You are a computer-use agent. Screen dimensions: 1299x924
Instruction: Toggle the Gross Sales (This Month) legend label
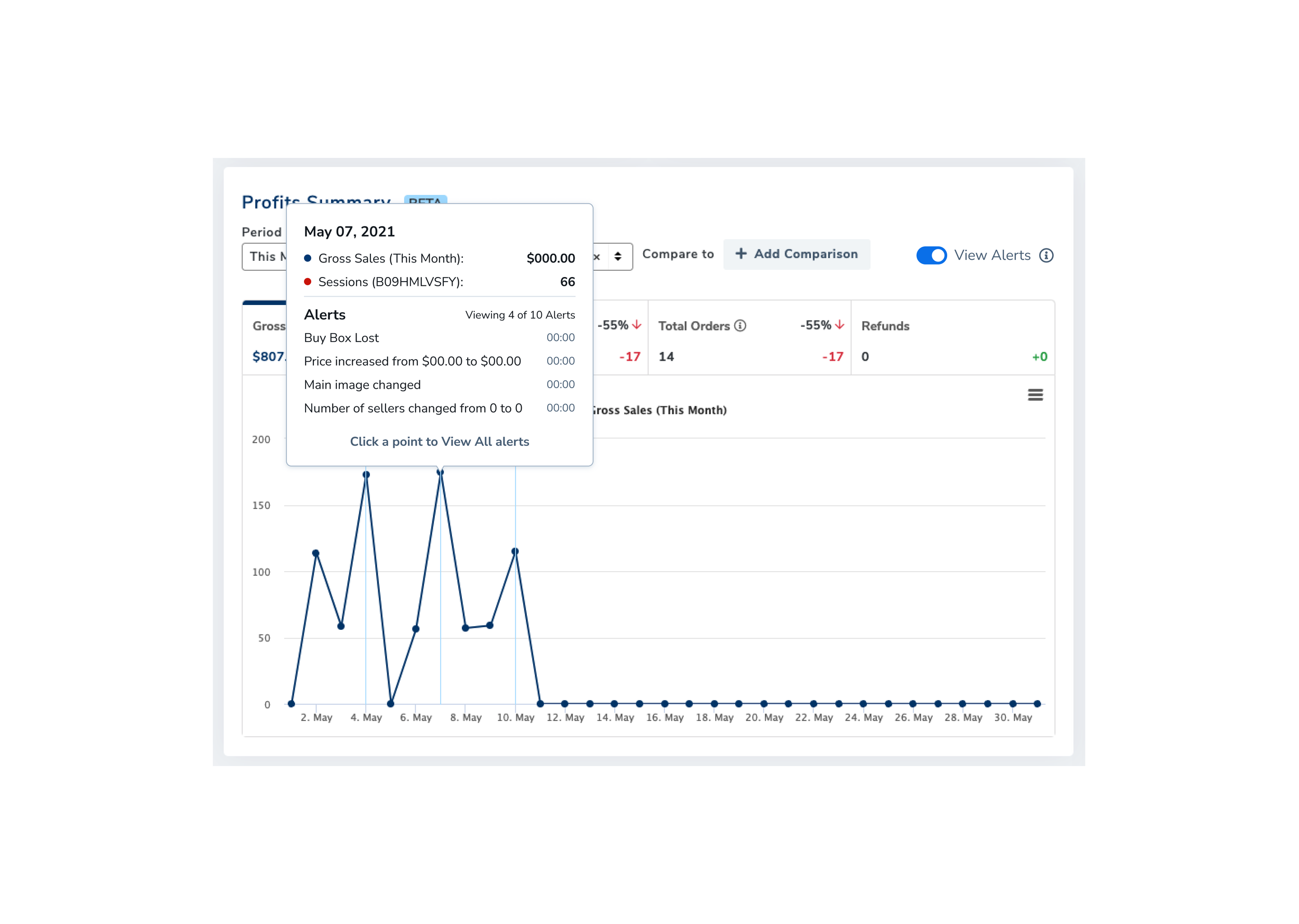[660, 410]
